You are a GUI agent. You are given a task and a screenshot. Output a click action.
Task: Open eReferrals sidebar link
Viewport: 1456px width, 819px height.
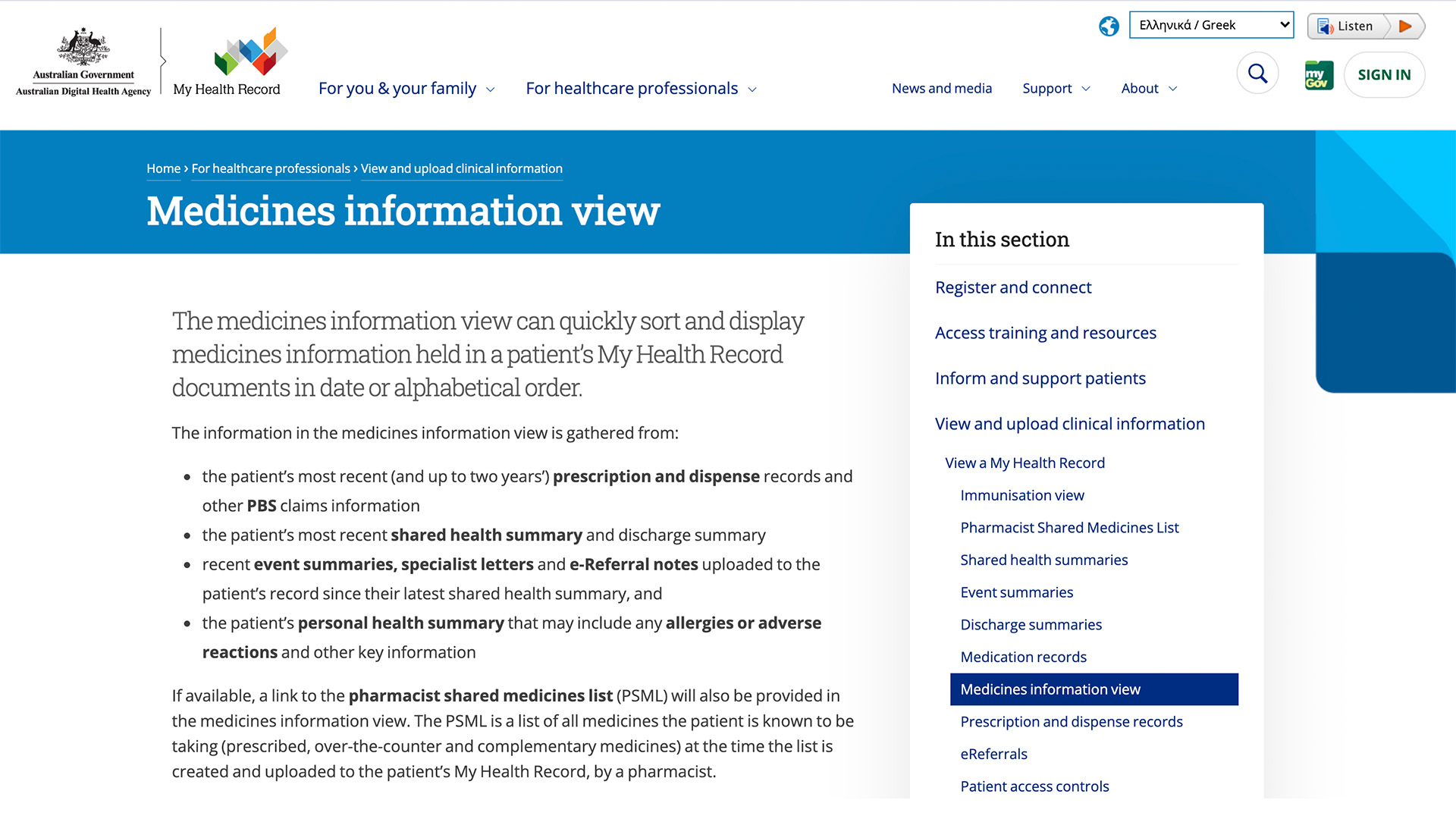(x=993, y=754)
